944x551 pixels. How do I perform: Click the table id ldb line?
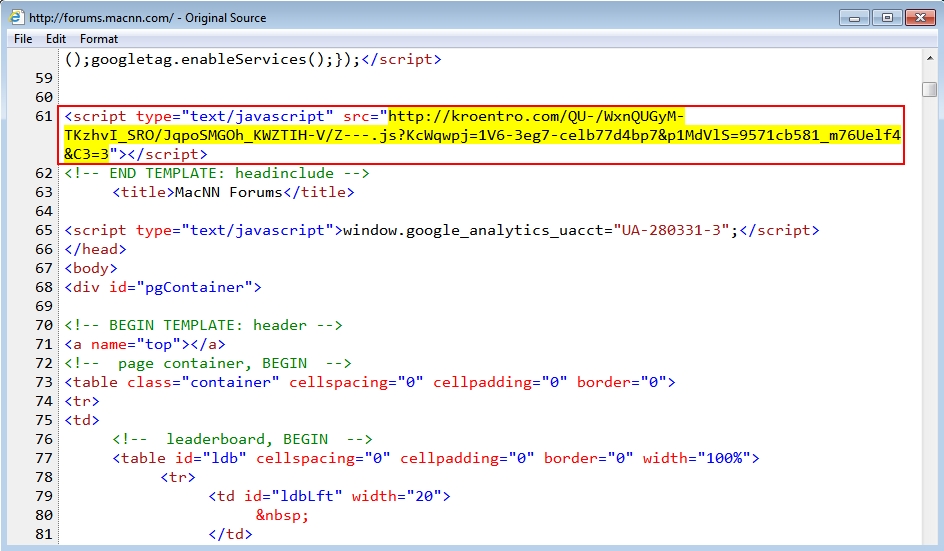435,458
